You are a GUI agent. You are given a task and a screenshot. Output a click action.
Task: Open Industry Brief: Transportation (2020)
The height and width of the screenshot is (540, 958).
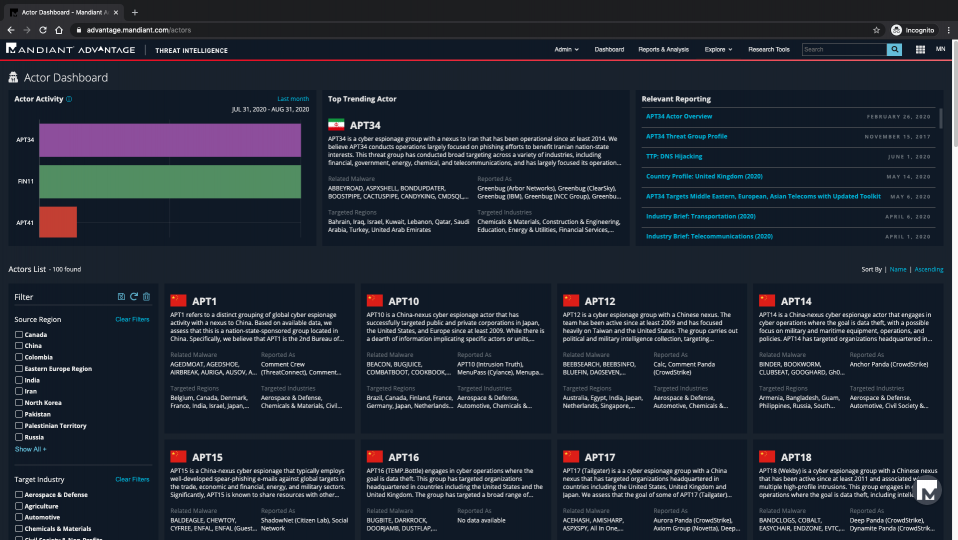click(x=700, y=216)
